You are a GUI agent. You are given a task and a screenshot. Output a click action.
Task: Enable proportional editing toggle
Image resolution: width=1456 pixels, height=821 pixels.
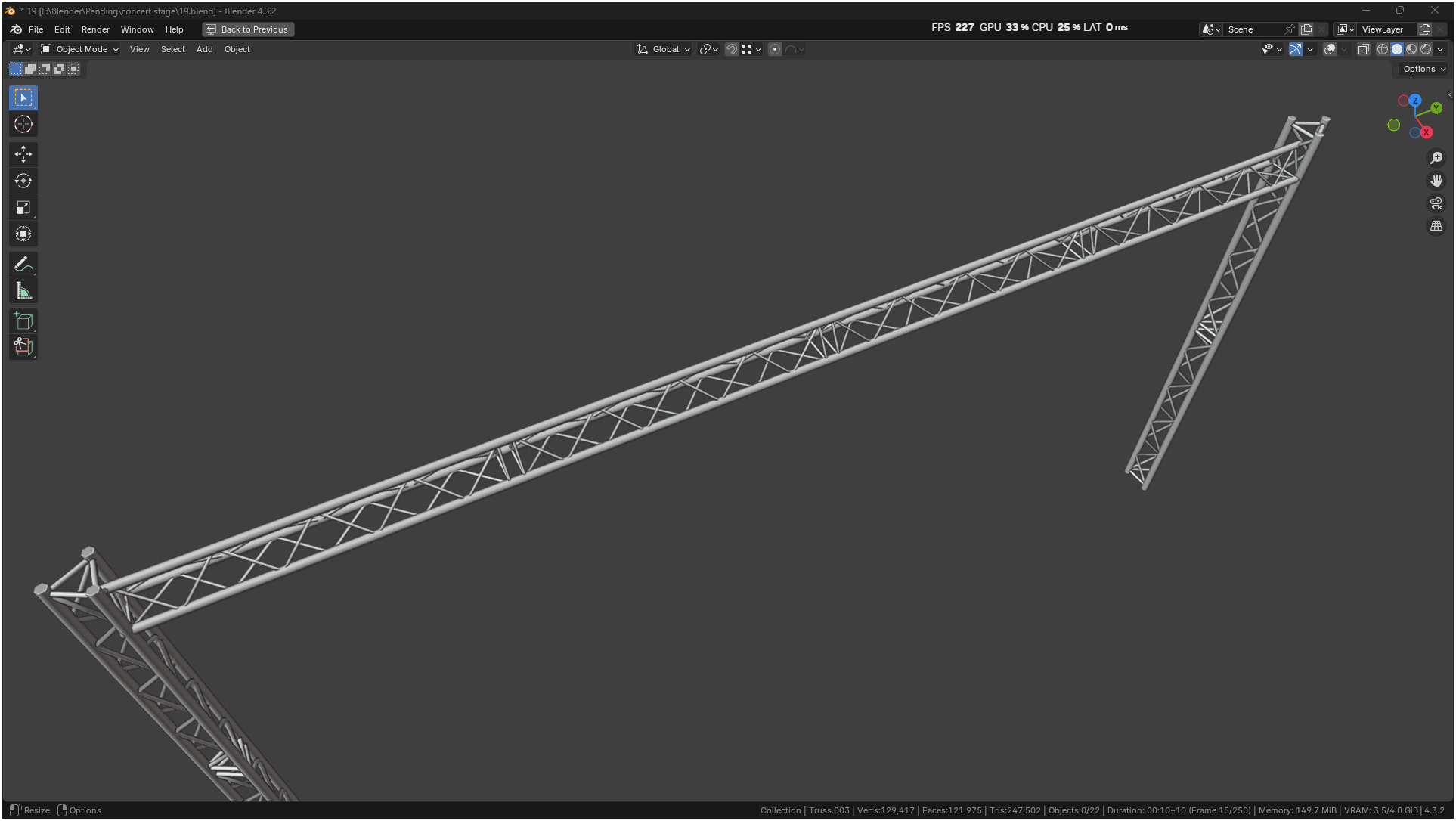click(775, 49)
